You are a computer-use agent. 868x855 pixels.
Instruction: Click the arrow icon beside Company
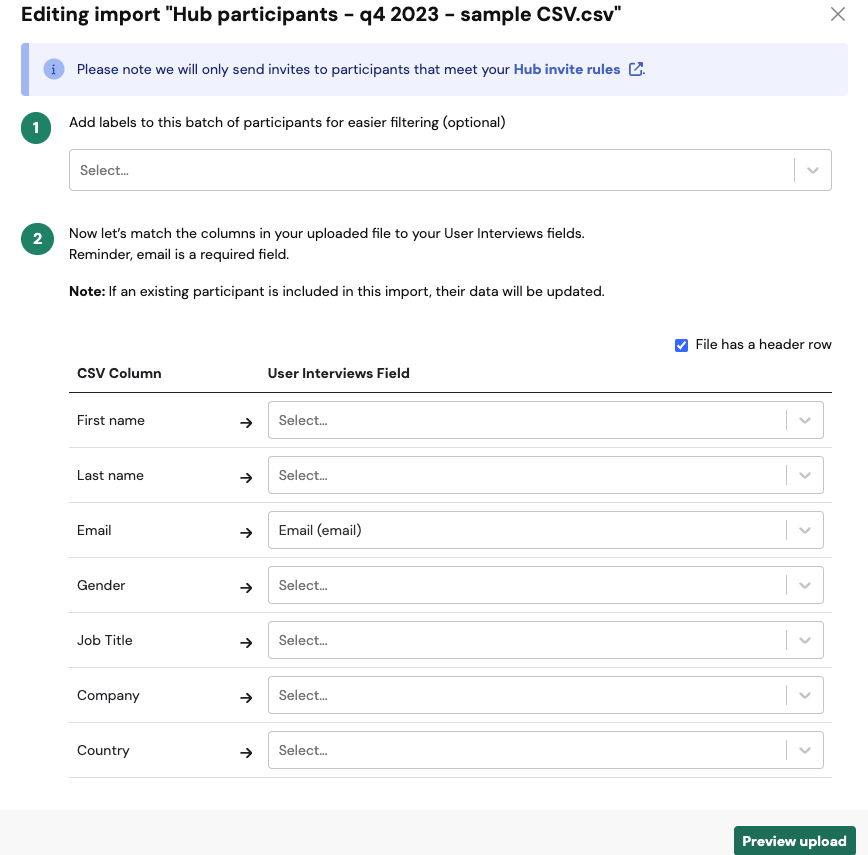[x=246, y=697]
